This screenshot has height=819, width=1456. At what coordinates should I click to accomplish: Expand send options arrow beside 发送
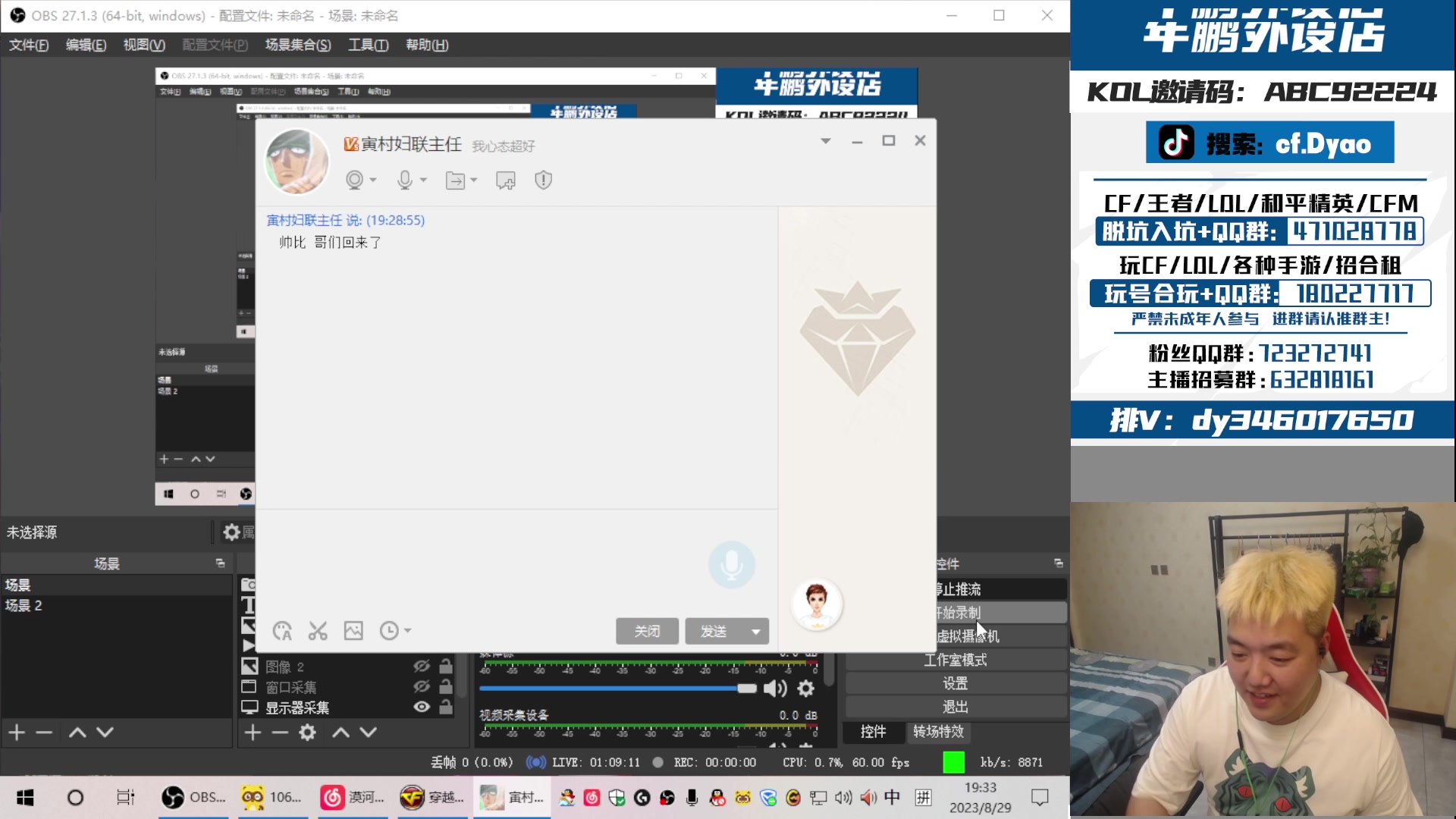[756, 632]
